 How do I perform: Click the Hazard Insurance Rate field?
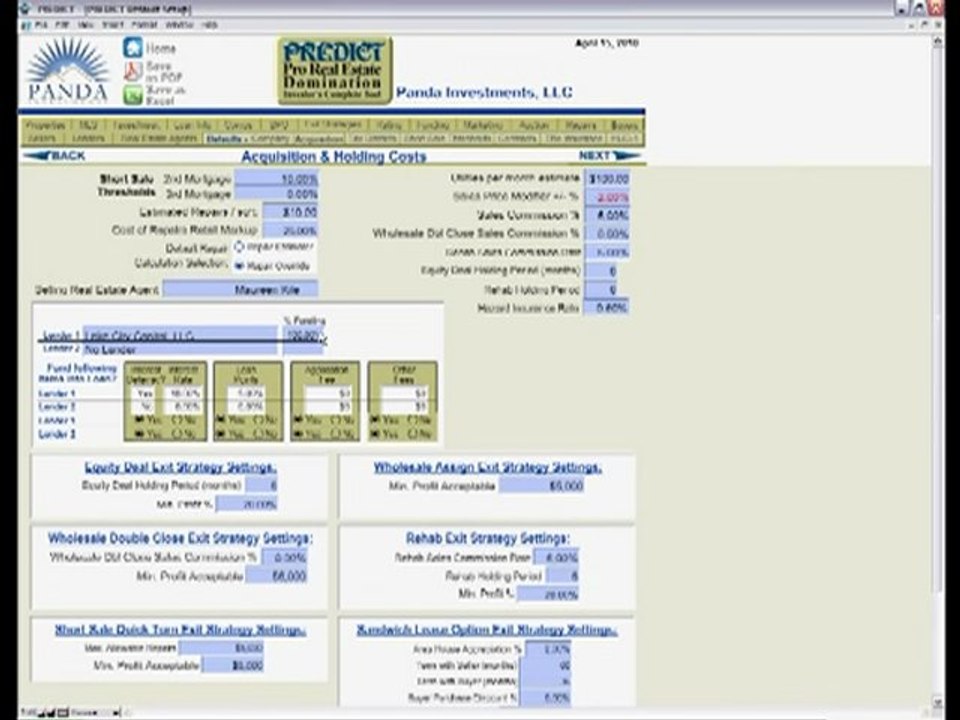point(607,307)
